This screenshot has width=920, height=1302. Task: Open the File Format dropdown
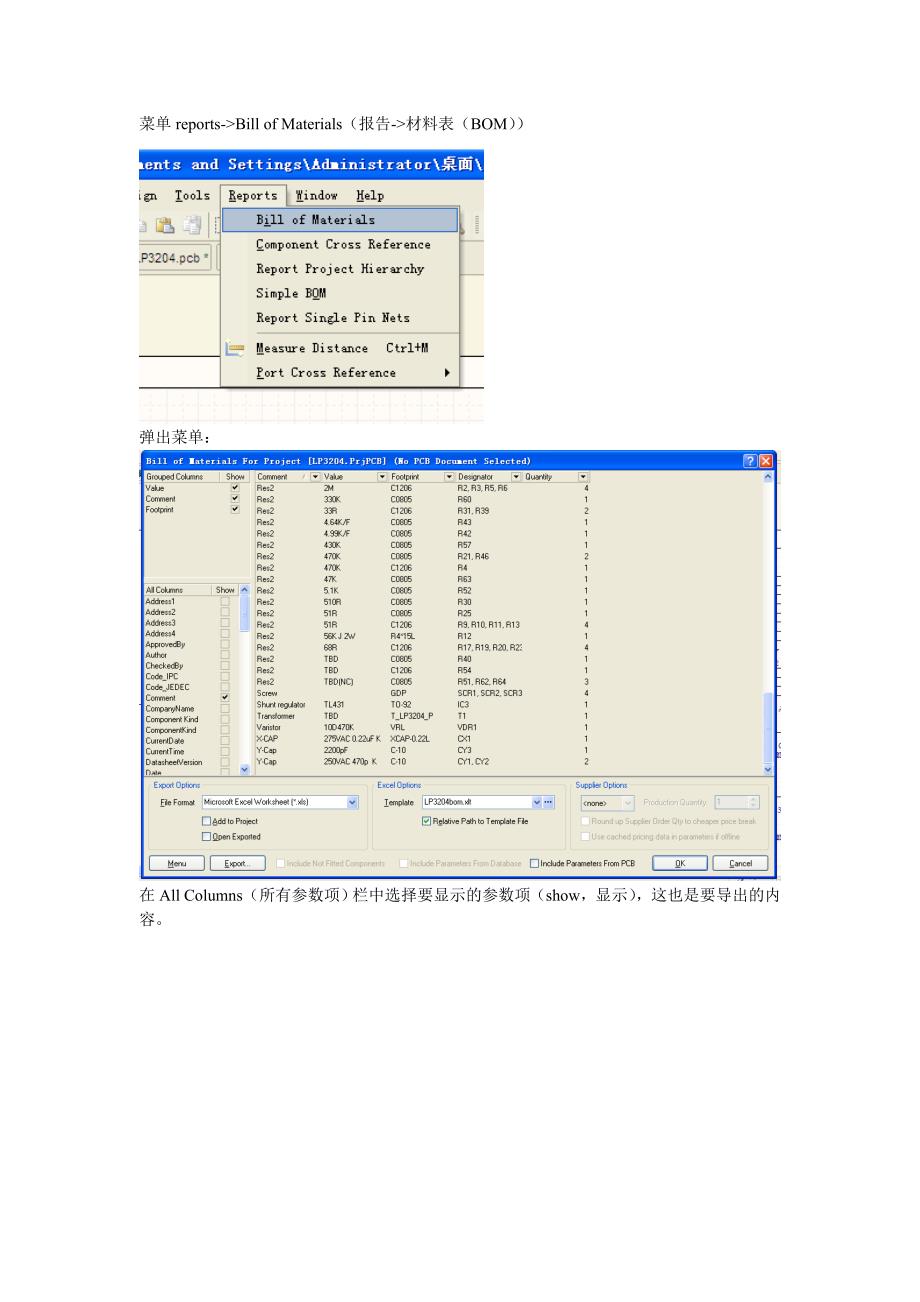(x=352, y=802)
